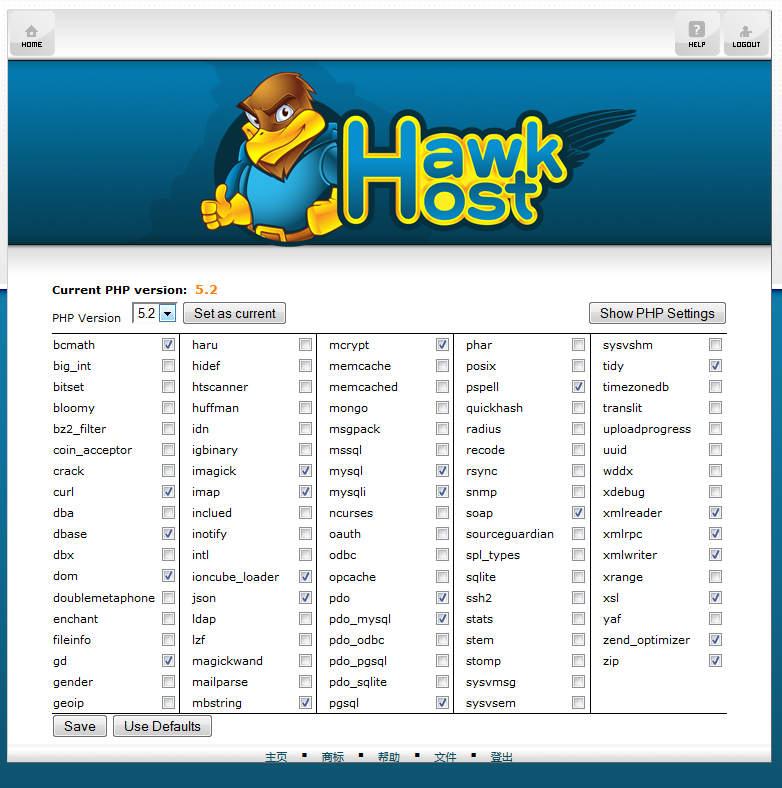The image size is (782, 788).
Task: Enable sourceguardian extension
Action: [x=578, y=533]
